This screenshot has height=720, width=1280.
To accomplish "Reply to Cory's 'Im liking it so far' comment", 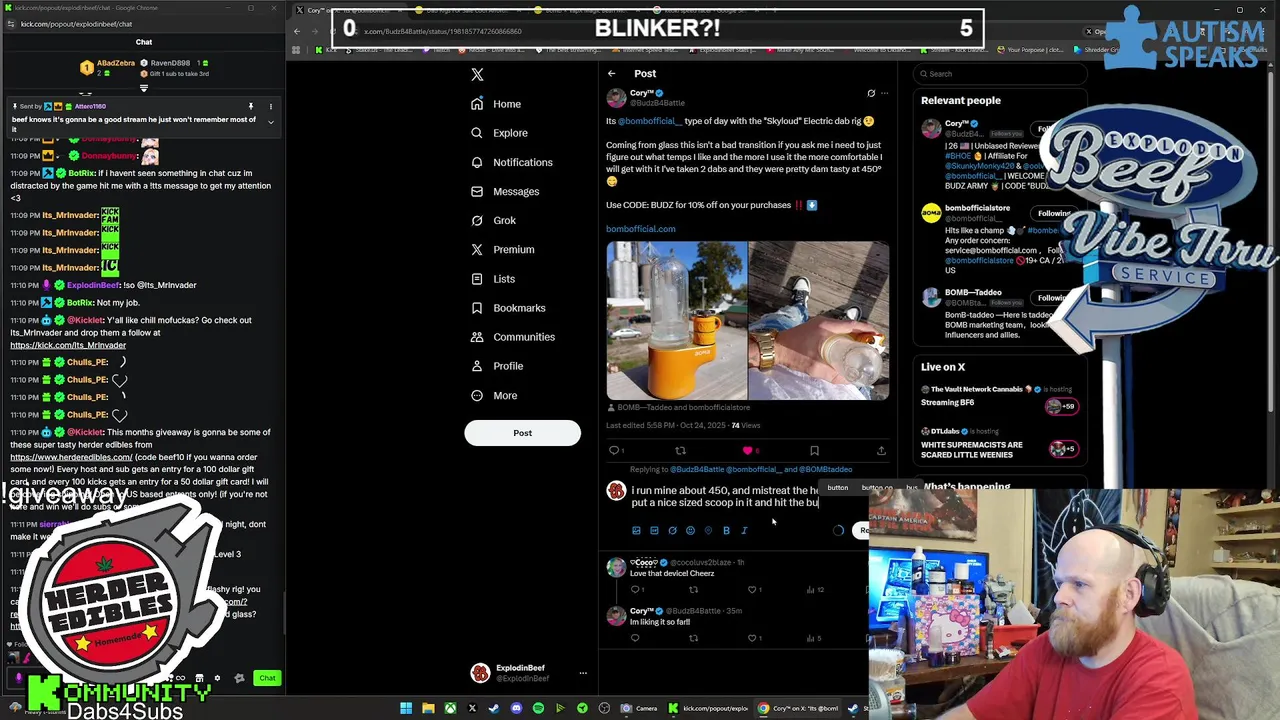I will tap(634, 638).
